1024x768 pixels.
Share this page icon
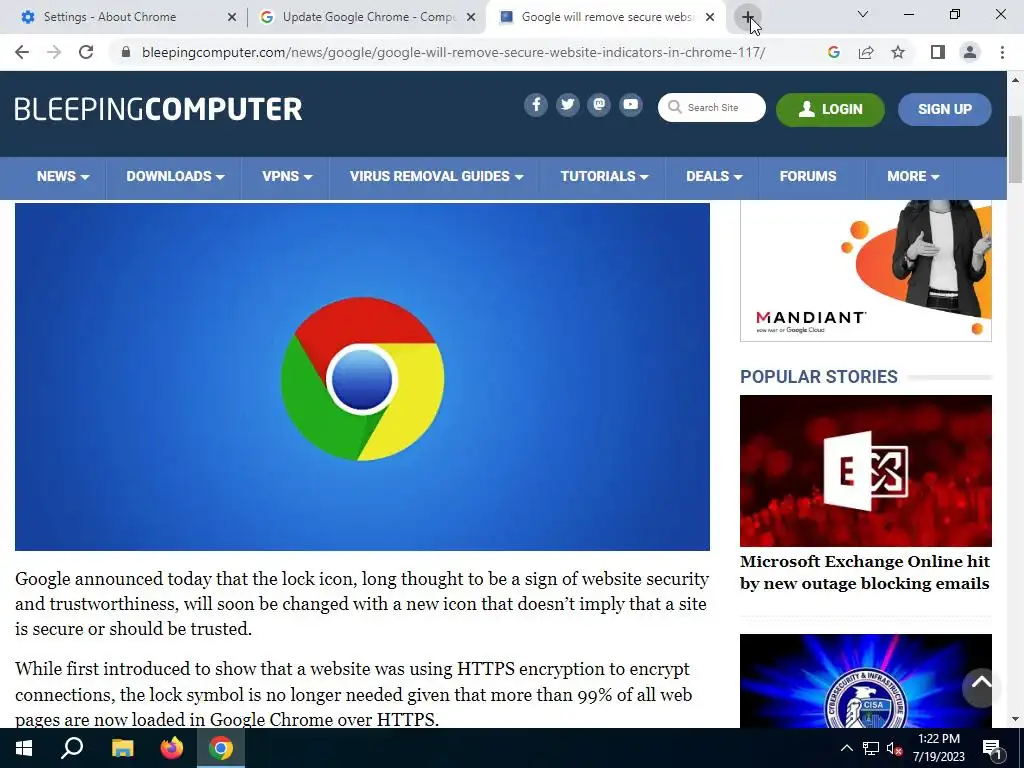tap(866, 52)
